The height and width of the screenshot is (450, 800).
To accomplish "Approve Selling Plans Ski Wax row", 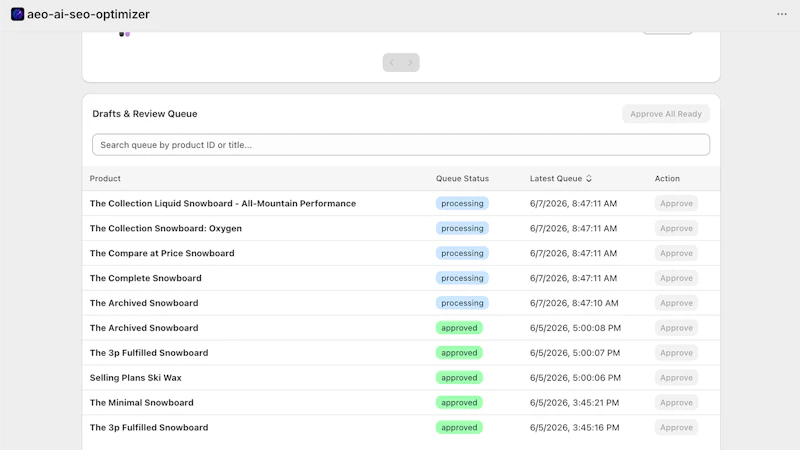I will pyautogui.click(x=676, y=378).
